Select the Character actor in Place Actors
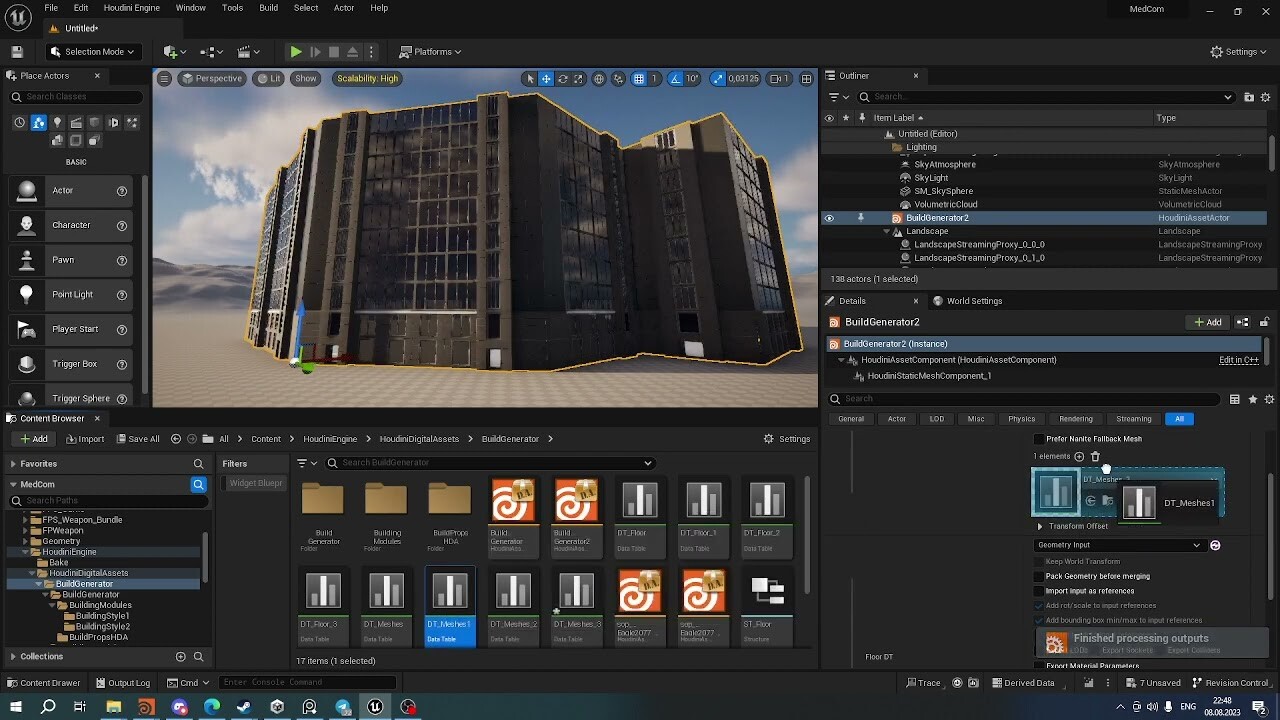Image resolution: width=1280 pixels, height=720 pixels. pos(70,224)
